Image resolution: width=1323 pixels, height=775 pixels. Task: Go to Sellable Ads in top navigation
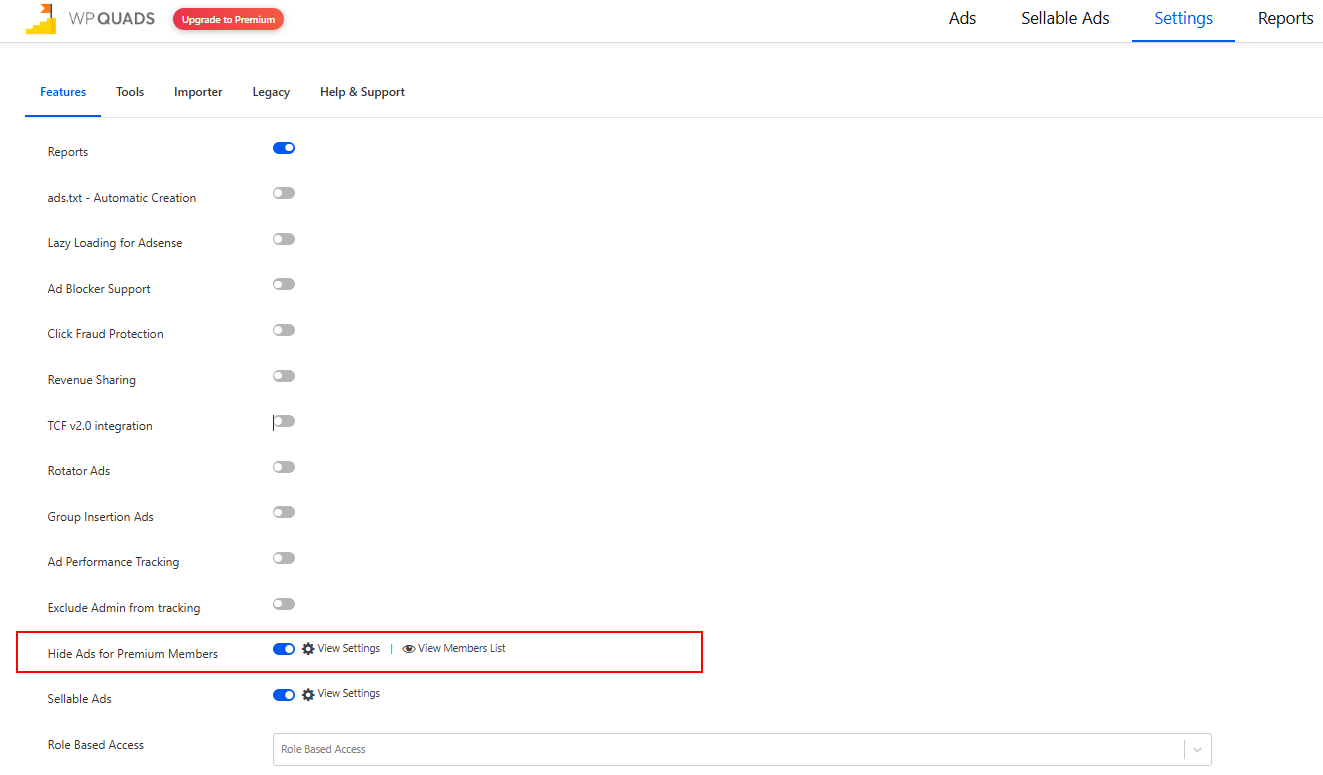point(1065,18)
